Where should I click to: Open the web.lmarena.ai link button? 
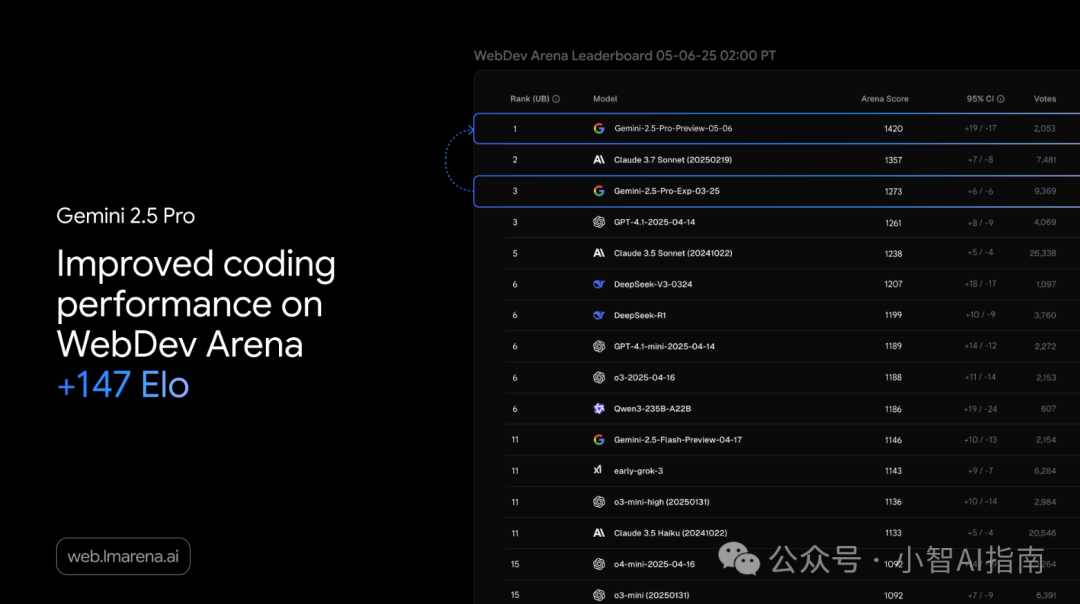[123, 556]
